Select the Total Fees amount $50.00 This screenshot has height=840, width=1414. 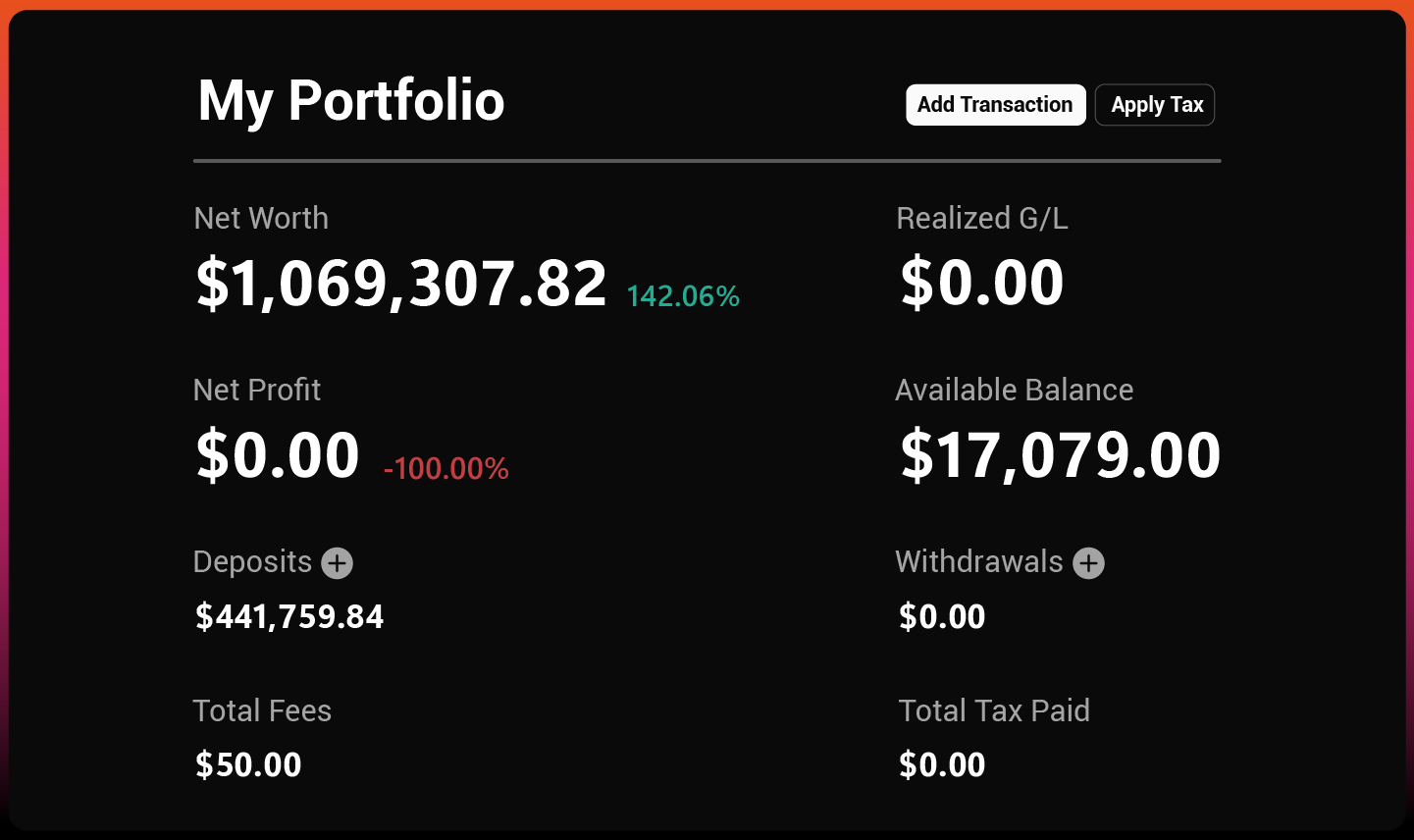click(248, 764)
